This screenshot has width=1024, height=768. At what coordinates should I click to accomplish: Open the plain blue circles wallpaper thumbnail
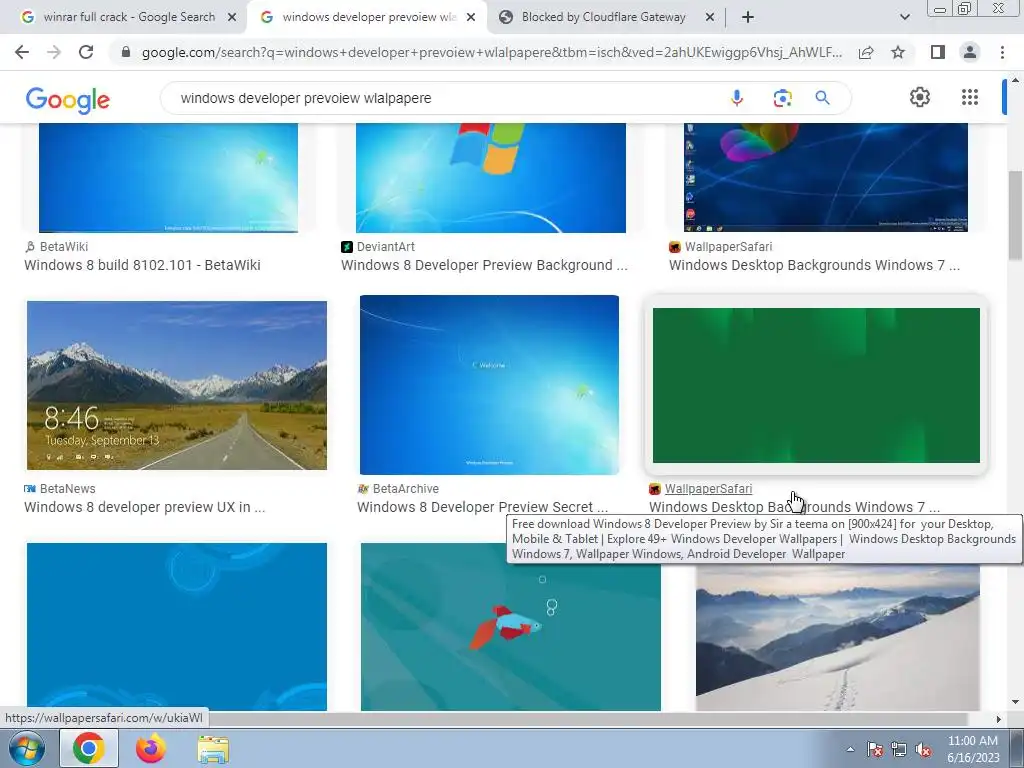[176, 626]
